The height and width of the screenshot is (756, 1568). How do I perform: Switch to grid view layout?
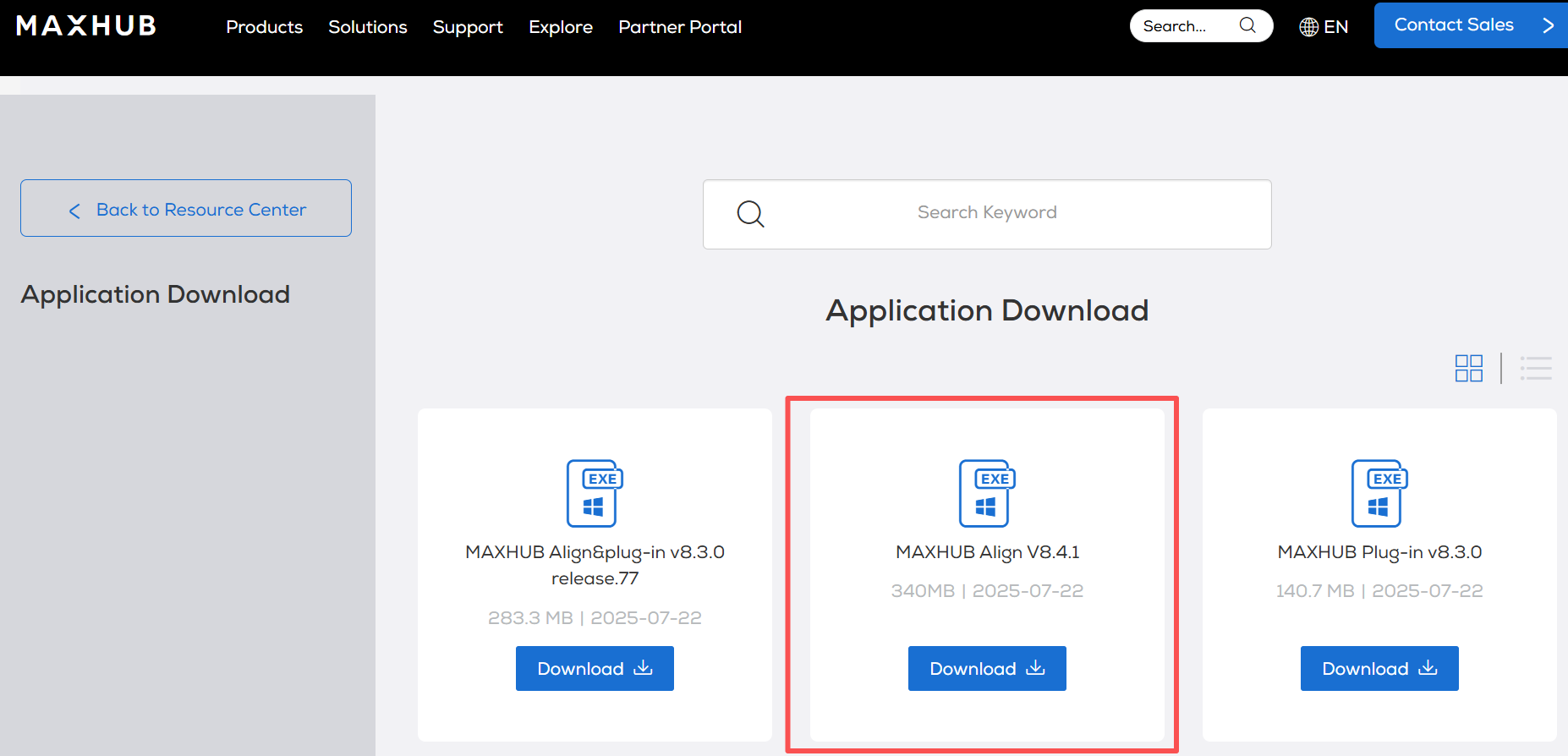click(1468, 369)
